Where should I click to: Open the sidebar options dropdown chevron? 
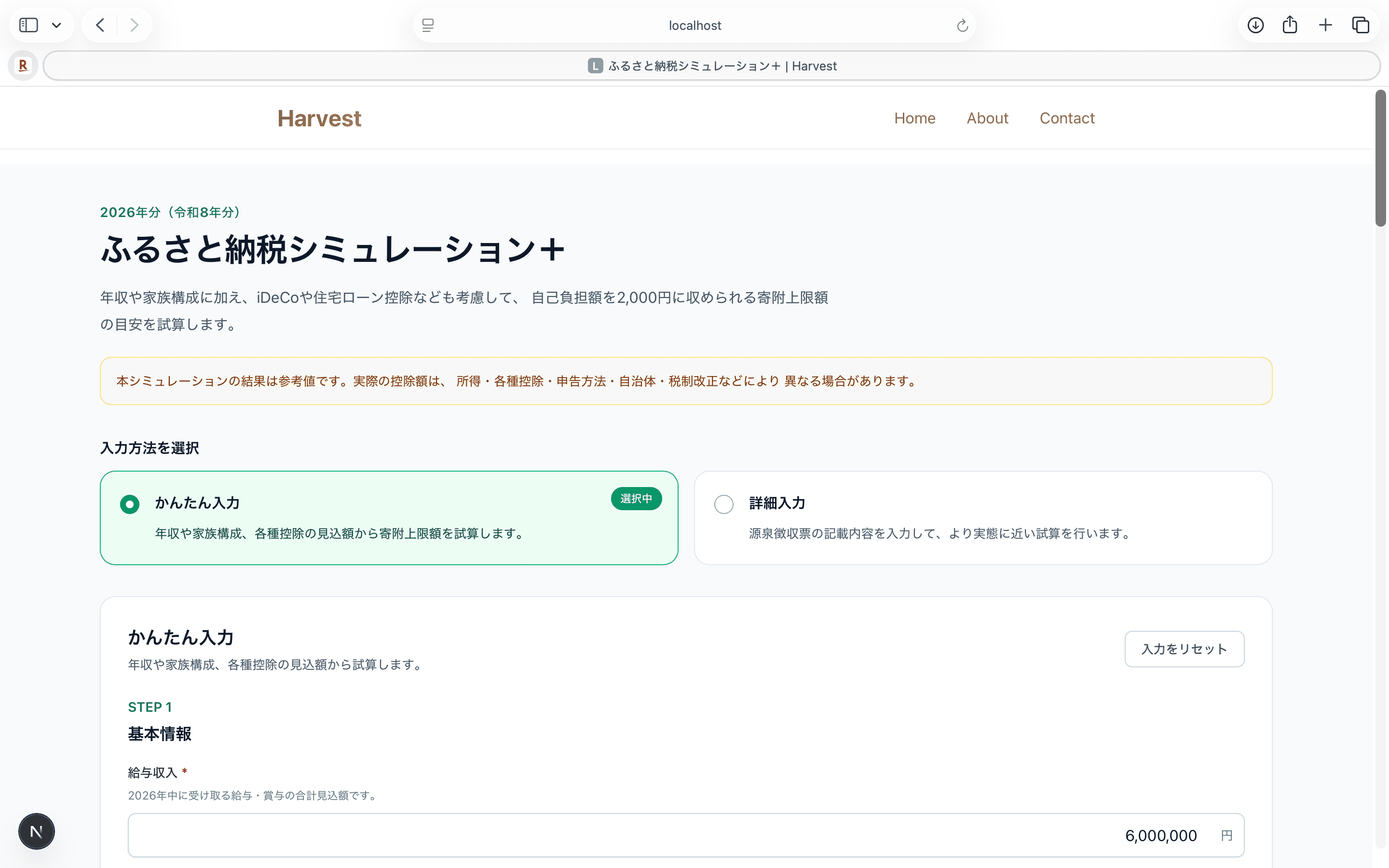click(56, 25)
